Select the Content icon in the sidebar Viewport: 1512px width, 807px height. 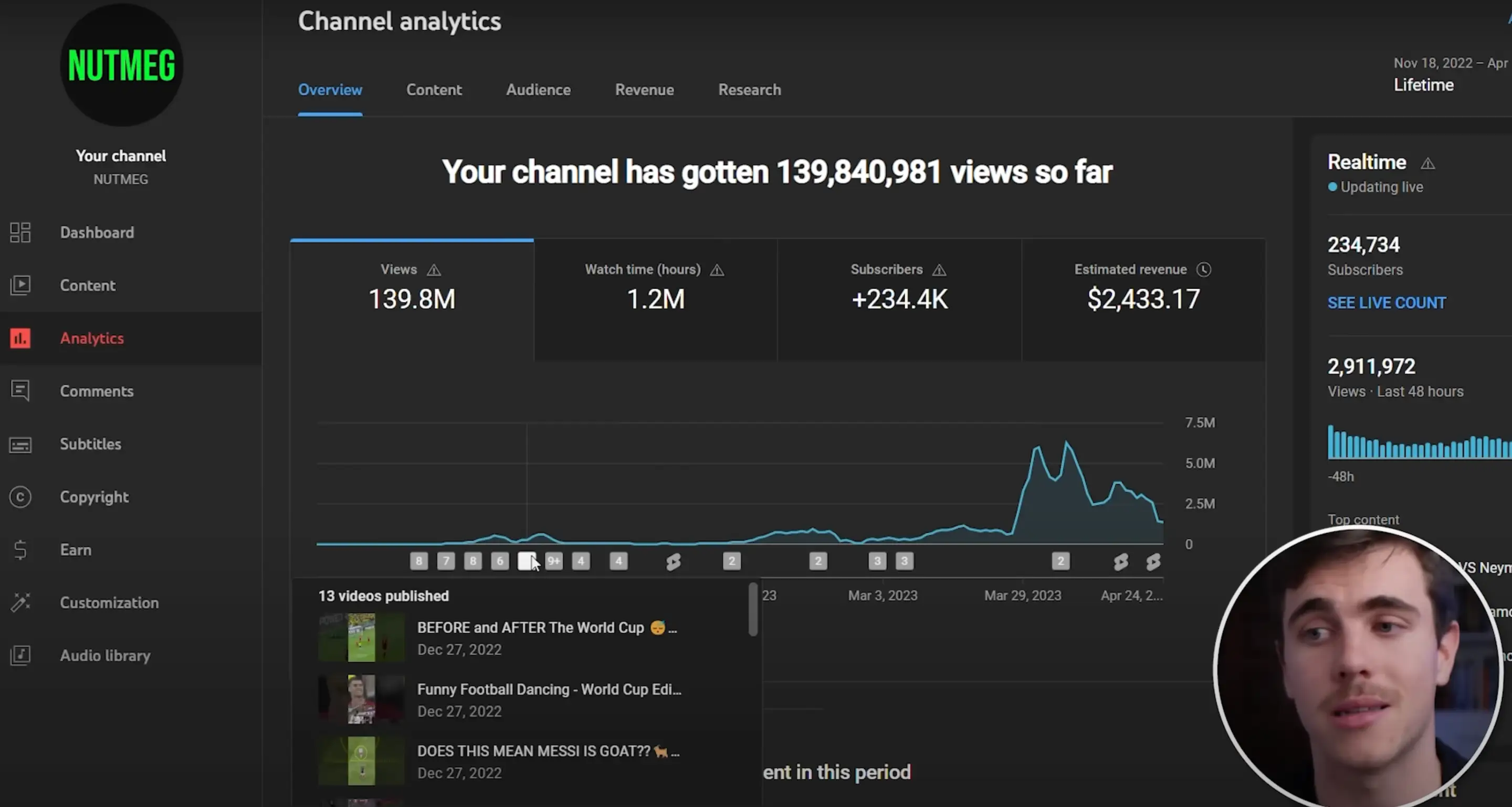pos(20,285)
